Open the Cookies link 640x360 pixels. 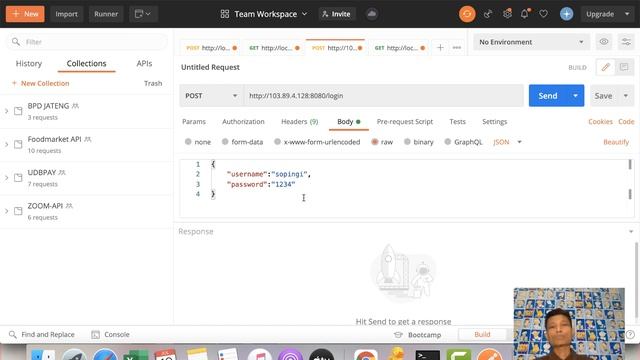click(x=600, y=122)
